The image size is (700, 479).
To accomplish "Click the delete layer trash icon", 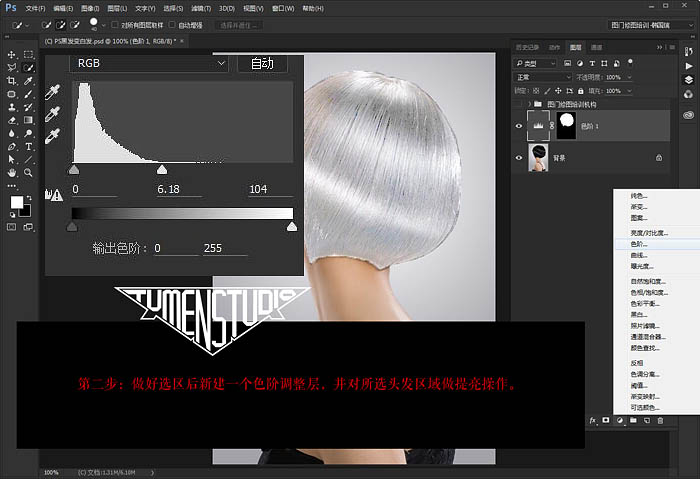I will (x=660, y=421).
